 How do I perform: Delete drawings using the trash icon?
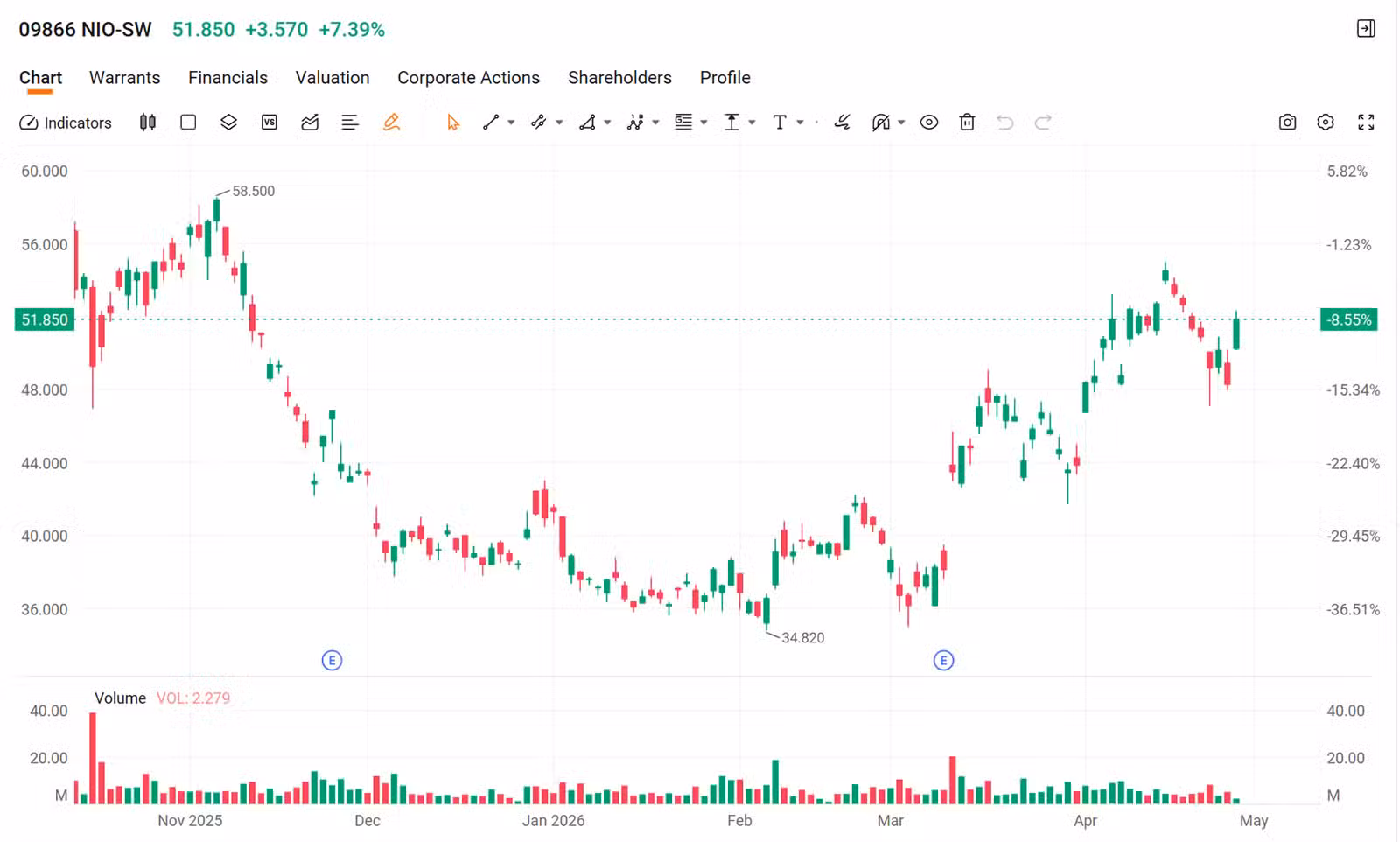[x=966, y=122]
